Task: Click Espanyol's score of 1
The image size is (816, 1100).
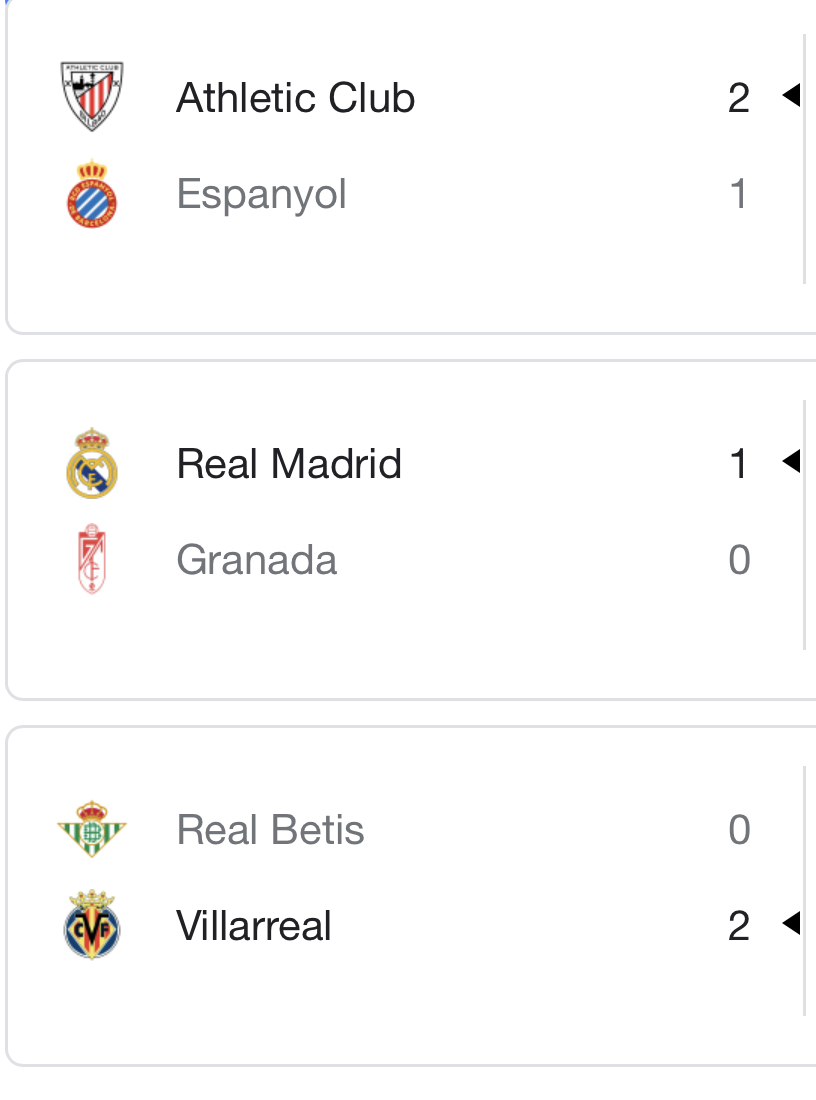Action: click(739, 194)
